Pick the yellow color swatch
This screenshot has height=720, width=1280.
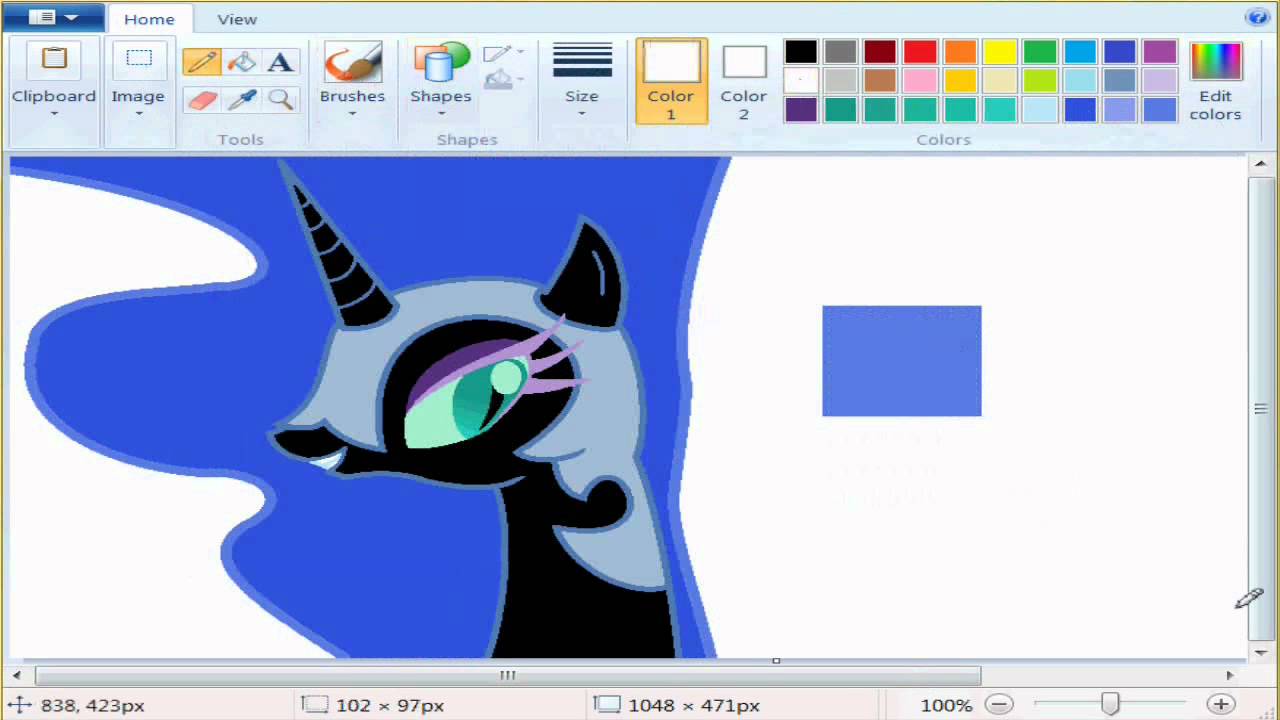click(x=1000, y=52)
